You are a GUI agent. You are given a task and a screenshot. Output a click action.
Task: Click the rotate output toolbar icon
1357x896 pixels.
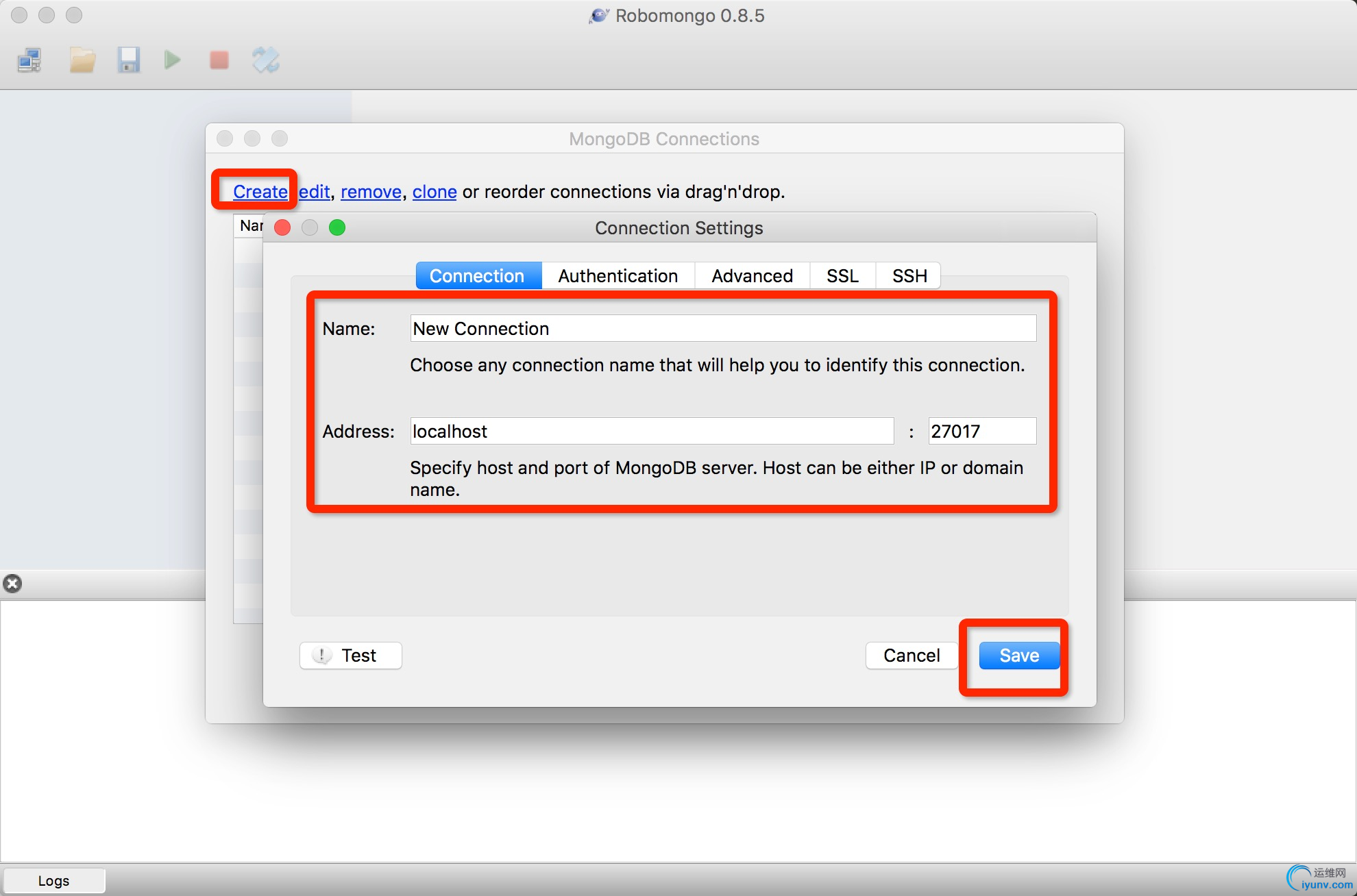pos(265,60)
